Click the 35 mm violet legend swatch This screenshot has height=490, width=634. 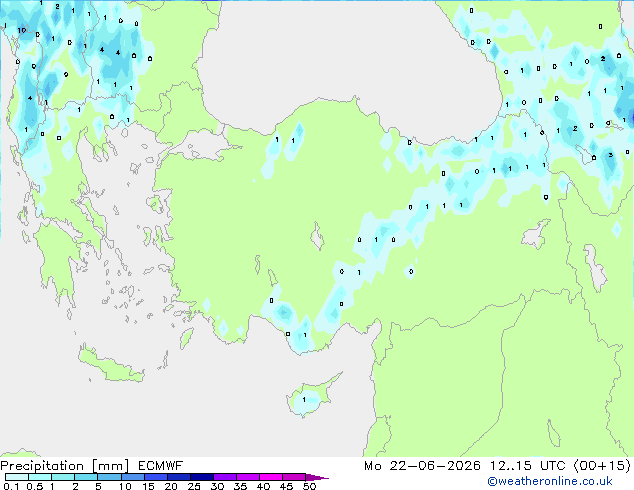[x=247, y=477]
